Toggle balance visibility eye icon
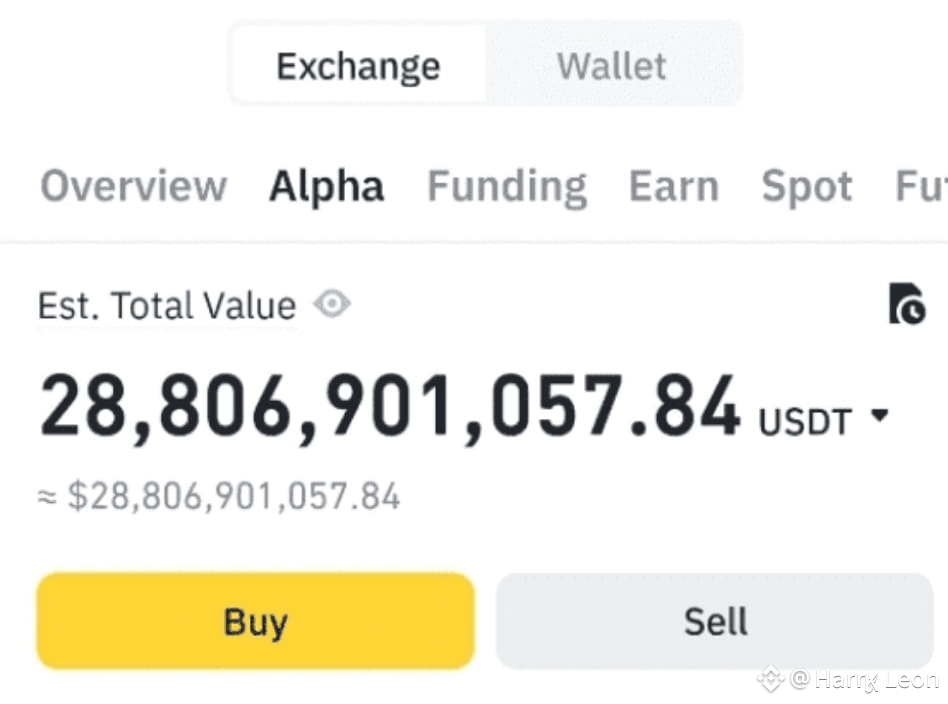Screen dimensions: 948x704 [332, 304]
